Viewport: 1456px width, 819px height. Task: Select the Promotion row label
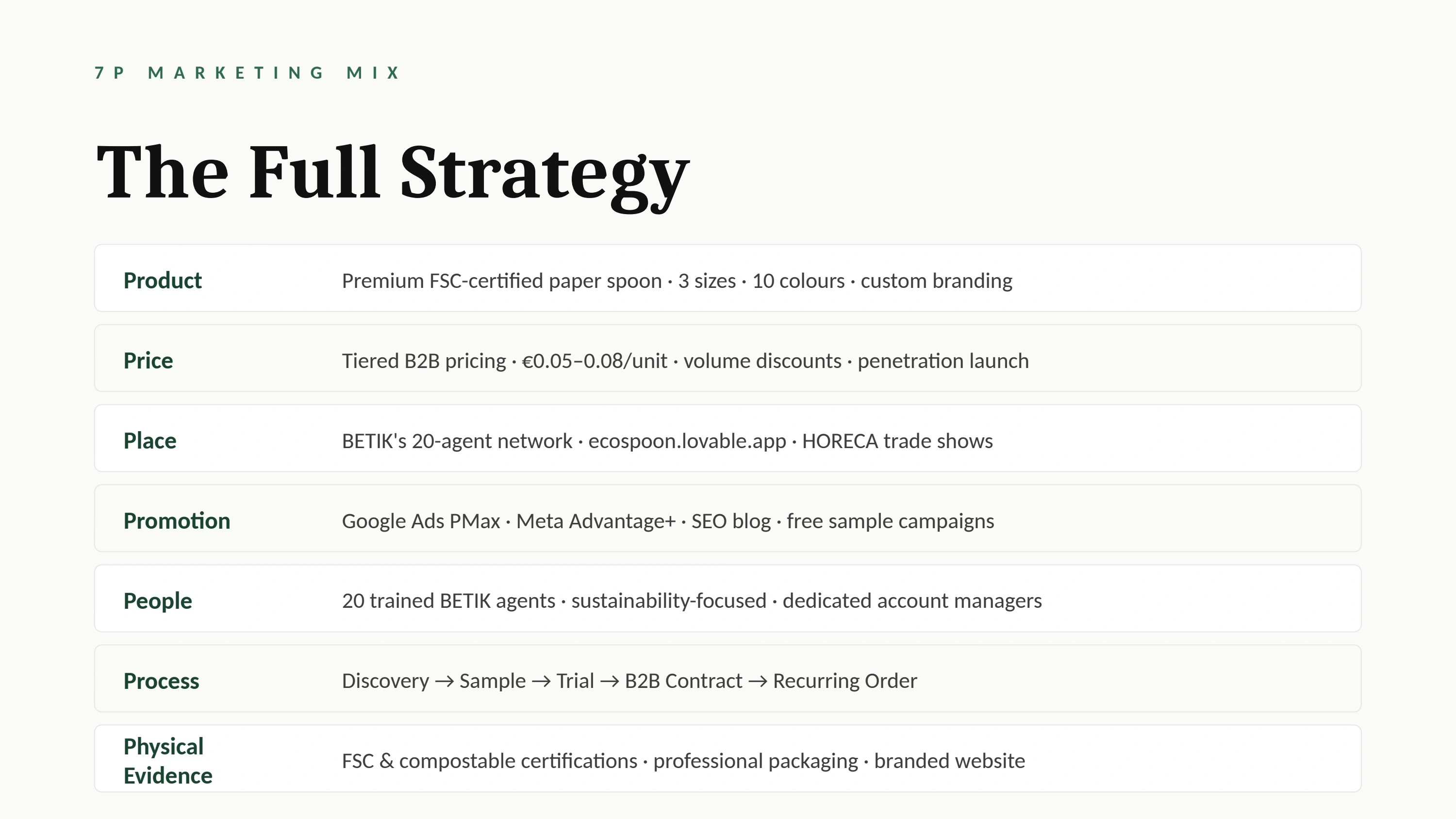(177, 521)
